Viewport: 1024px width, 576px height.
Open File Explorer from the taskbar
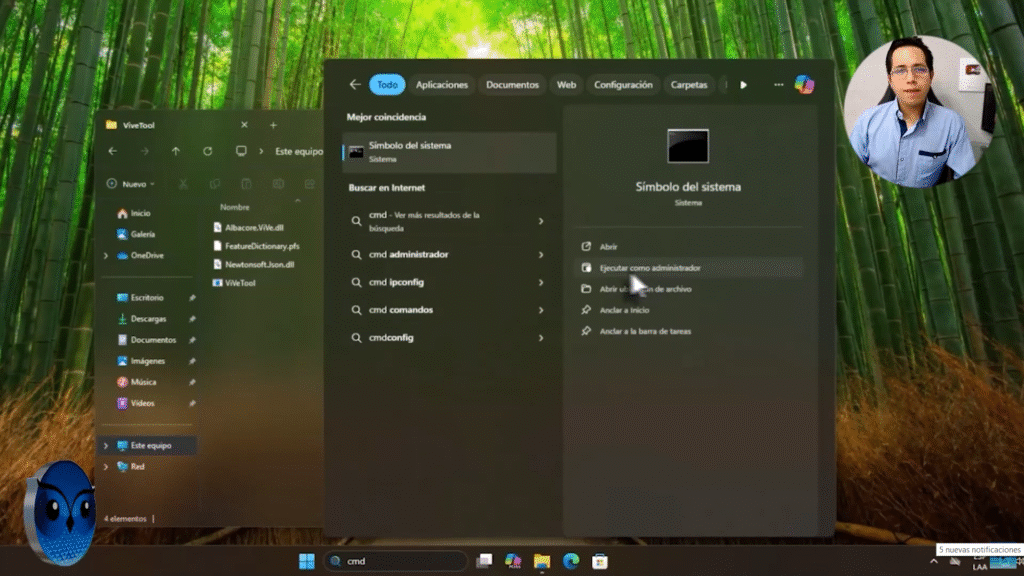[x=542, y=561]
